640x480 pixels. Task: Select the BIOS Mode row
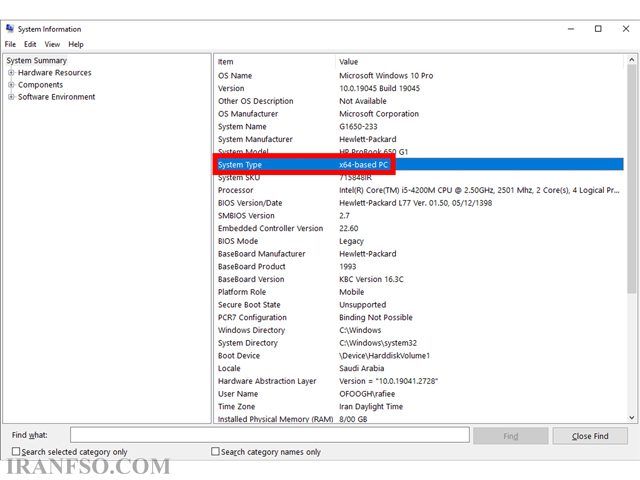pos(419,241)
